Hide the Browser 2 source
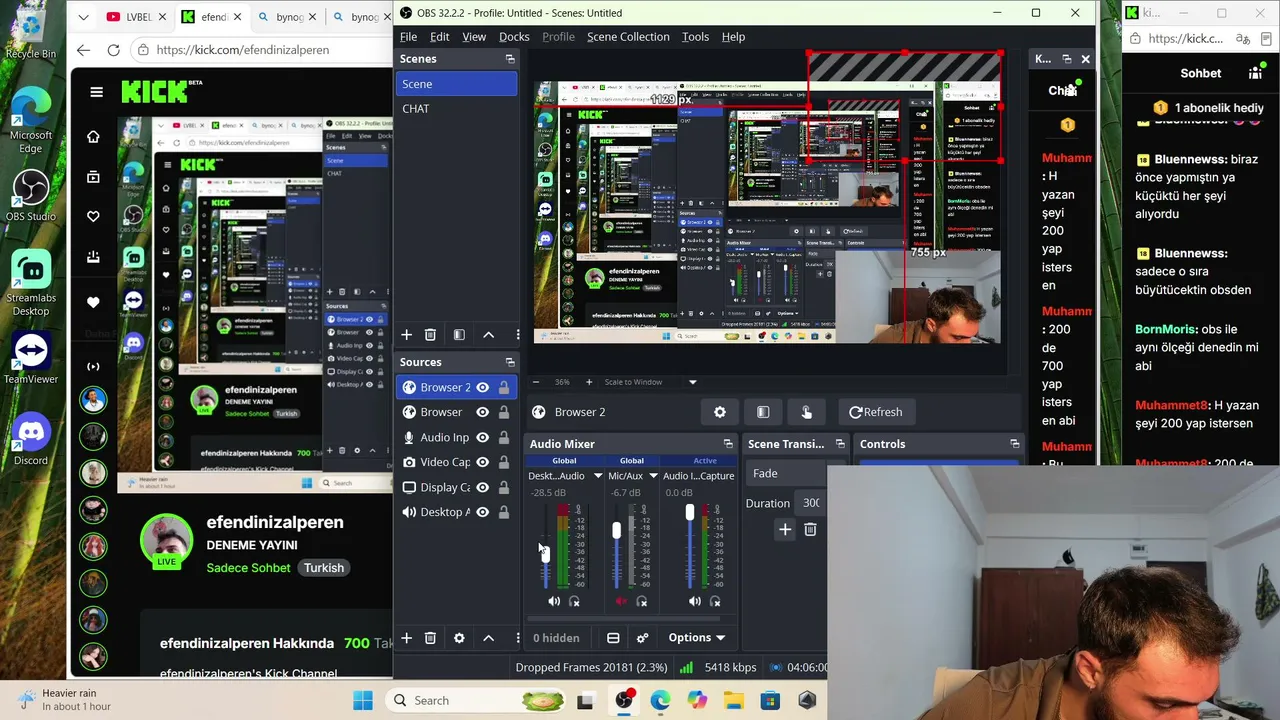The height and width of the screenshot is (720, 1280). tap(482, 387)
